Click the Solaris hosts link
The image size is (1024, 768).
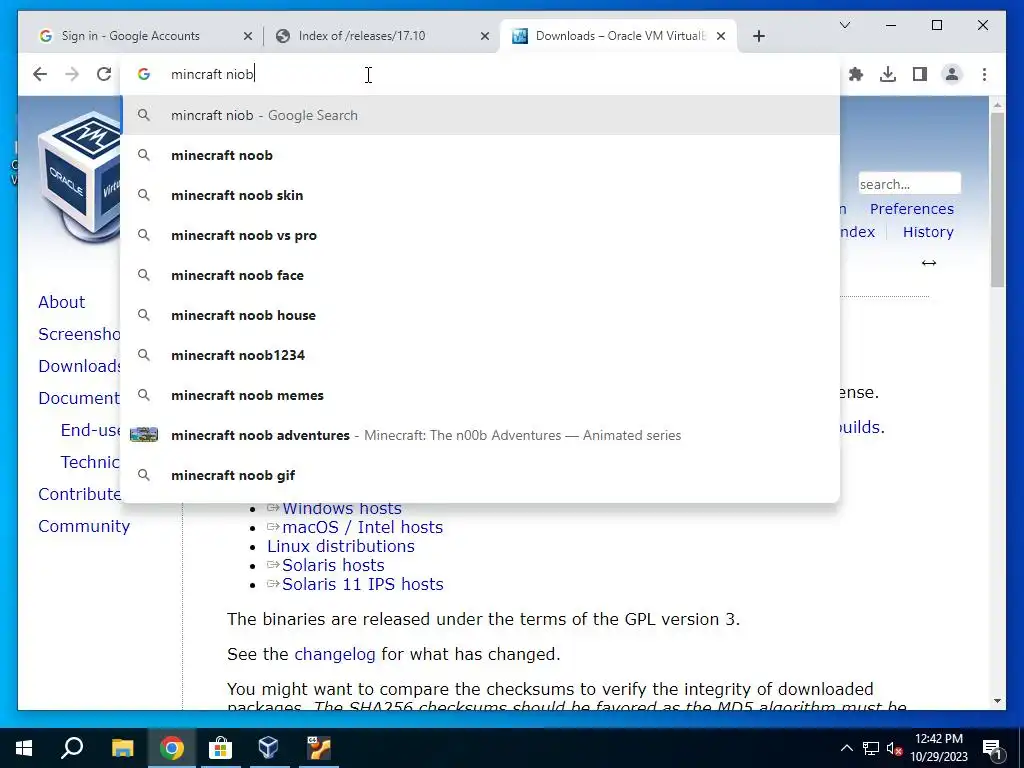pyautogui.click(x=333, y=565)
